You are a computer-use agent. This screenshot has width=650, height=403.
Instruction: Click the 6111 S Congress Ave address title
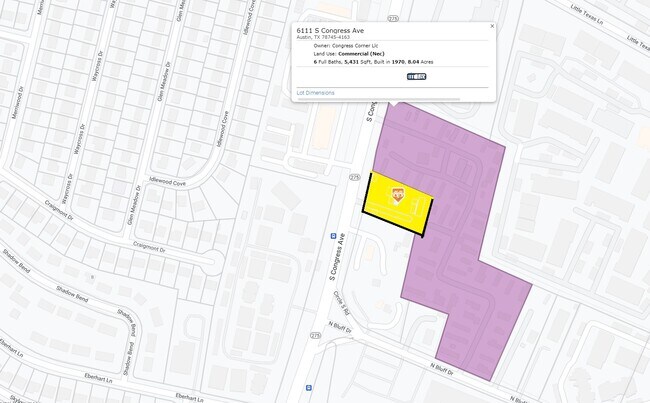pyautogui.click(x=330, y=31)
